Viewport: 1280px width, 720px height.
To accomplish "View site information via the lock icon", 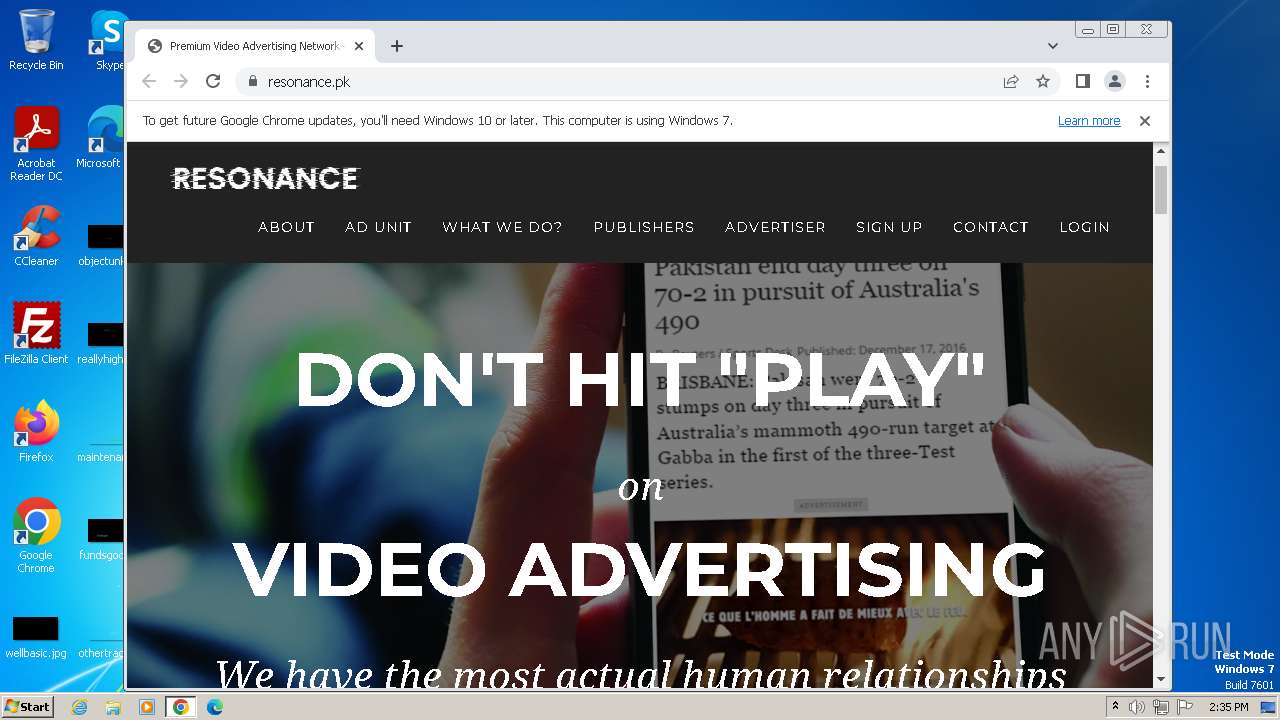I will (x=252, y=82).
